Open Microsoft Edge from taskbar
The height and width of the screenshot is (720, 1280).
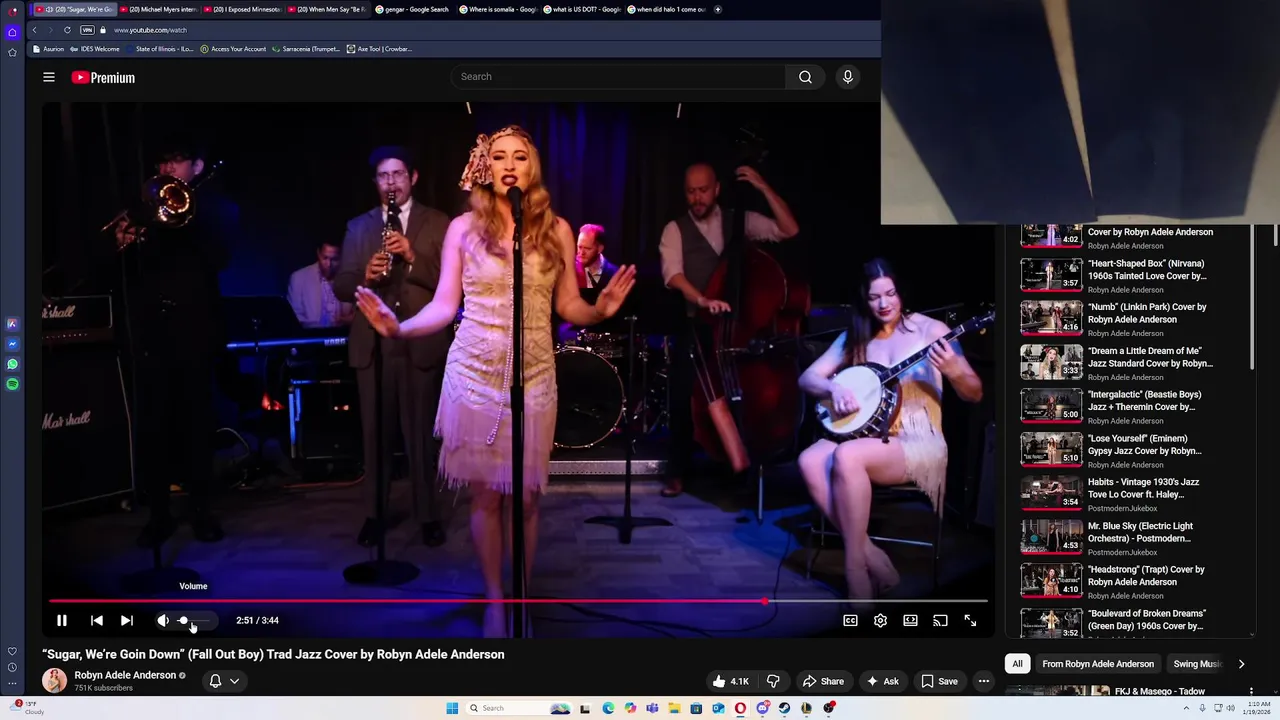pos(608,708)
